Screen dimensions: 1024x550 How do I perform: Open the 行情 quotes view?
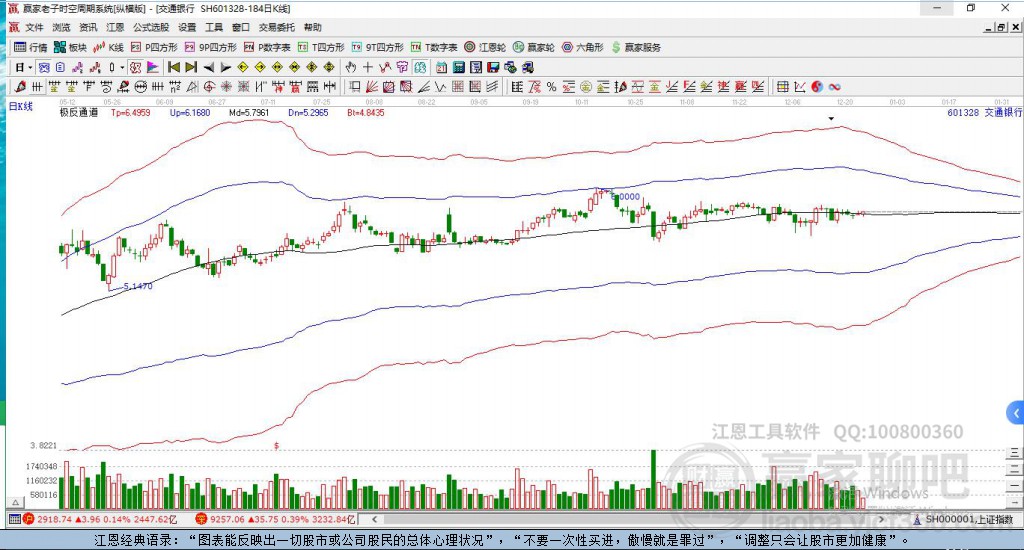pos(31,47)
